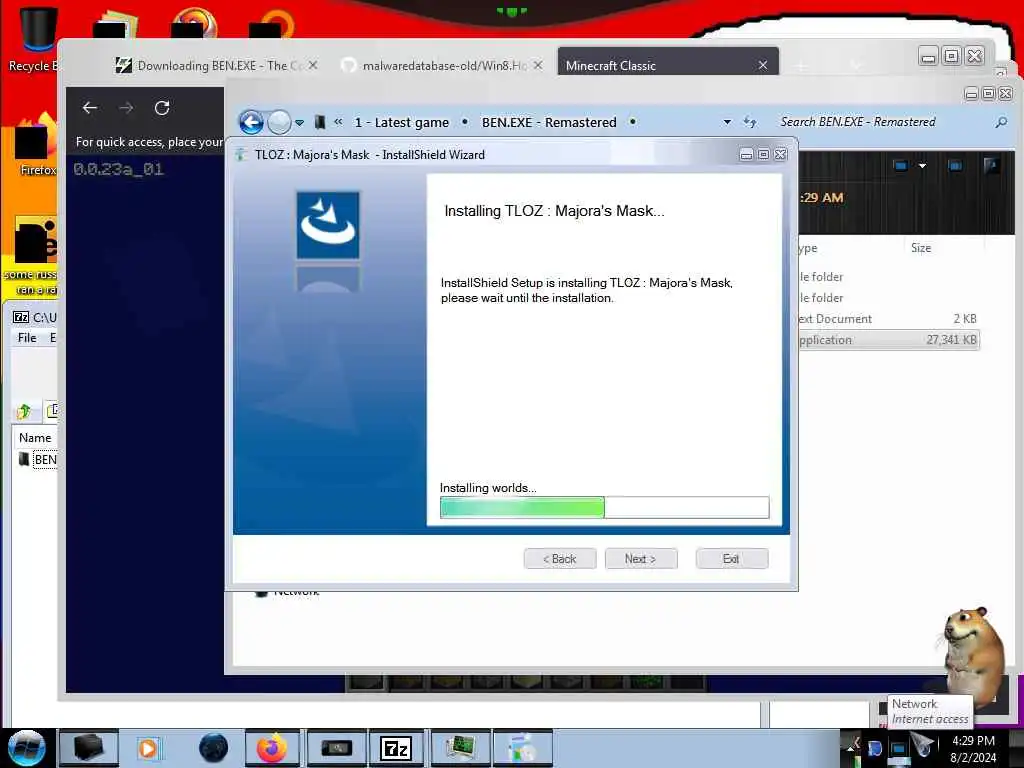Image resolution: width=1024 pixels, height=768 pixels.
Task: Open the Firefox desktop shortcut
Action: pos(34,145)
